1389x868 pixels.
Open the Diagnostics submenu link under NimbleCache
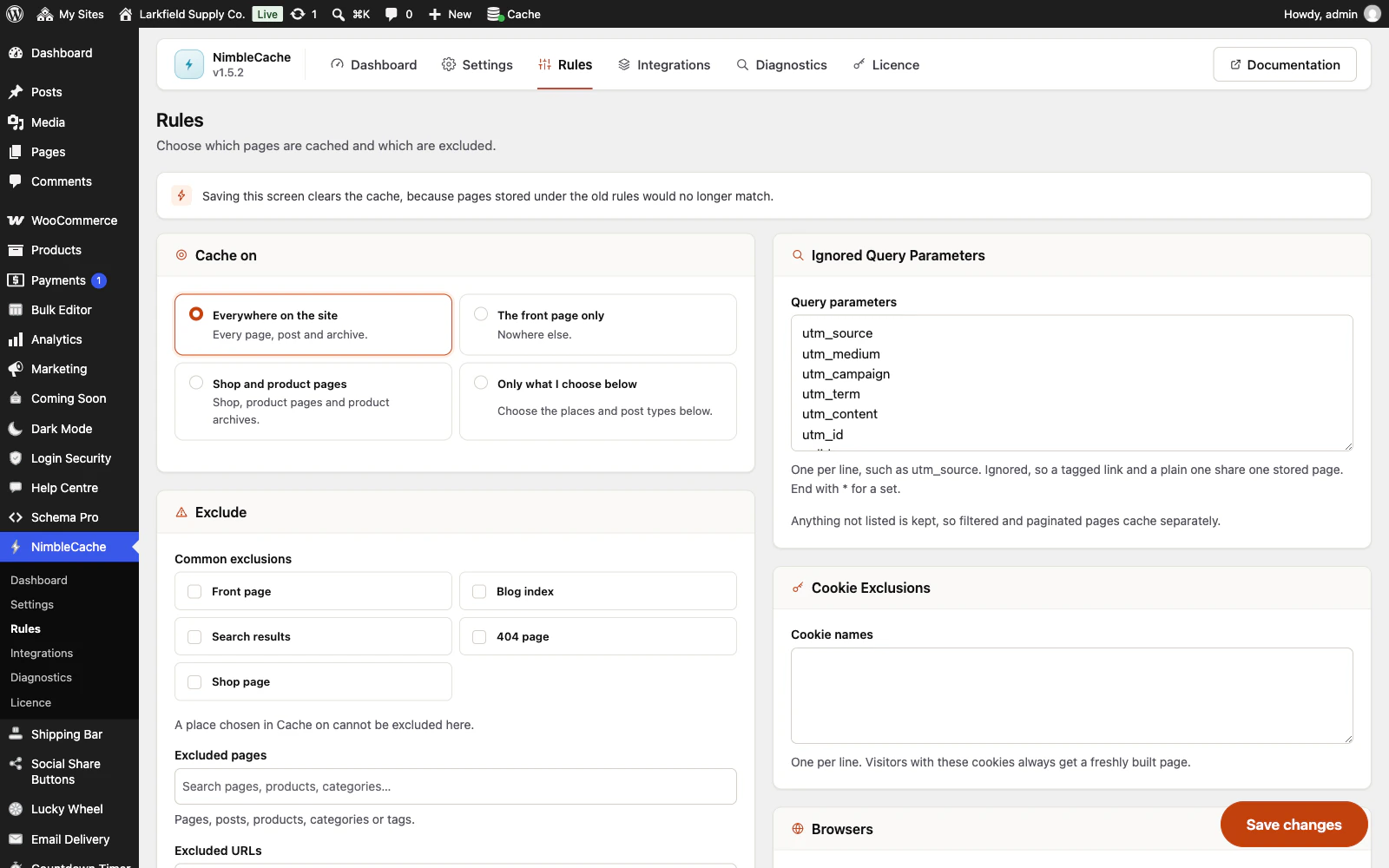(x=41, y=677)
